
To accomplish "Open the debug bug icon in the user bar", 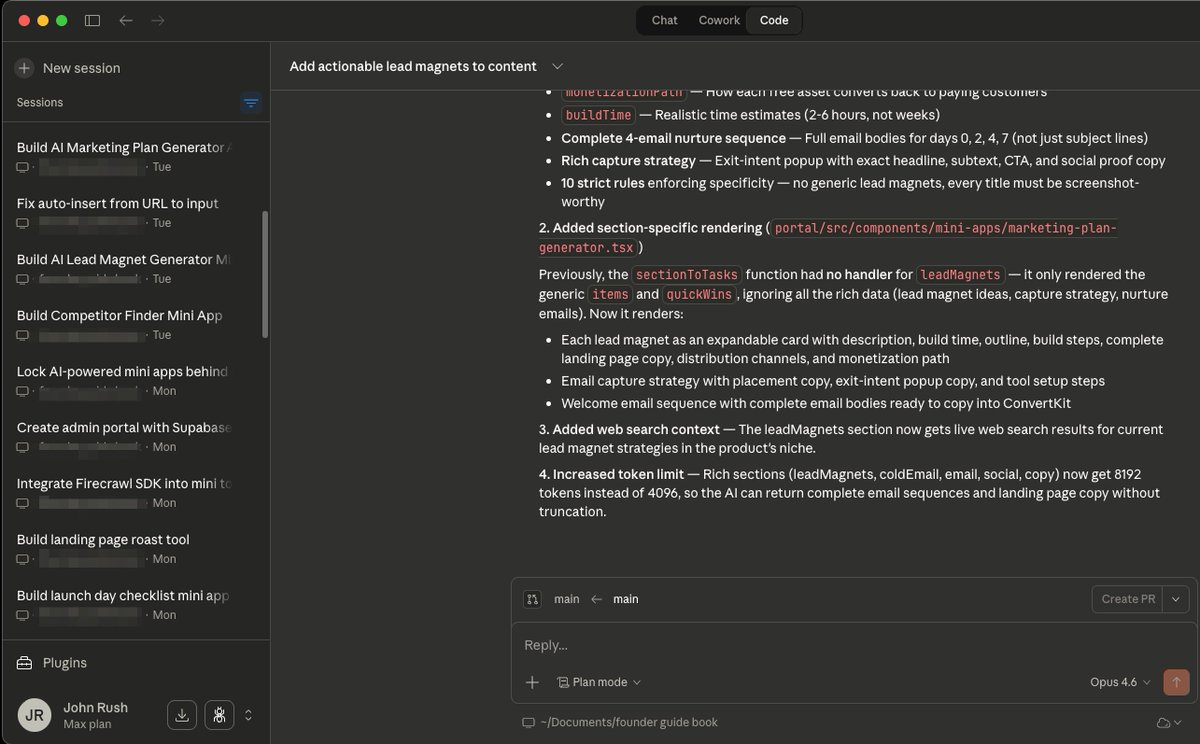I will (219, 714).
